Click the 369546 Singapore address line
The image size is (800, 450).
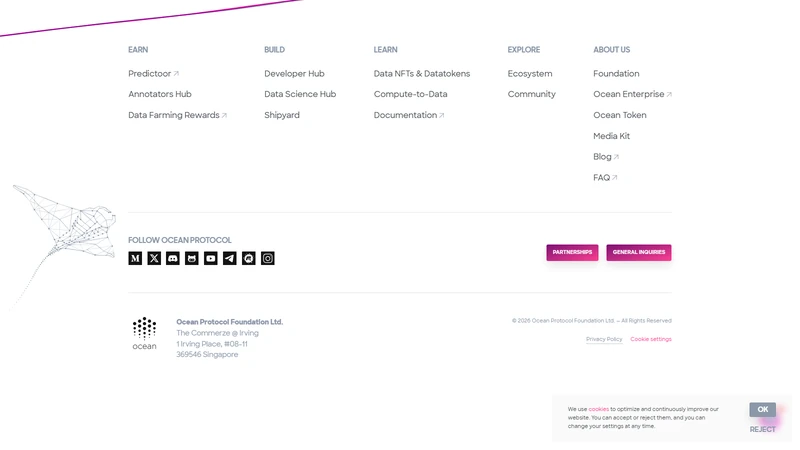coord(207,355)
